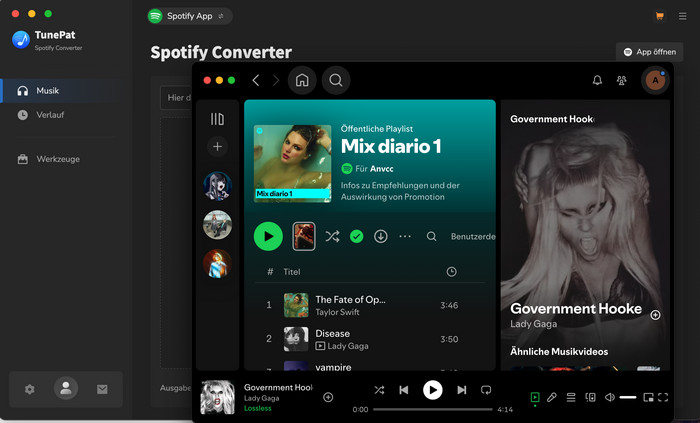Viewport: 700px width, 423px height.
Task: Open Spotify notifications bell
Action: coord(597,80)
